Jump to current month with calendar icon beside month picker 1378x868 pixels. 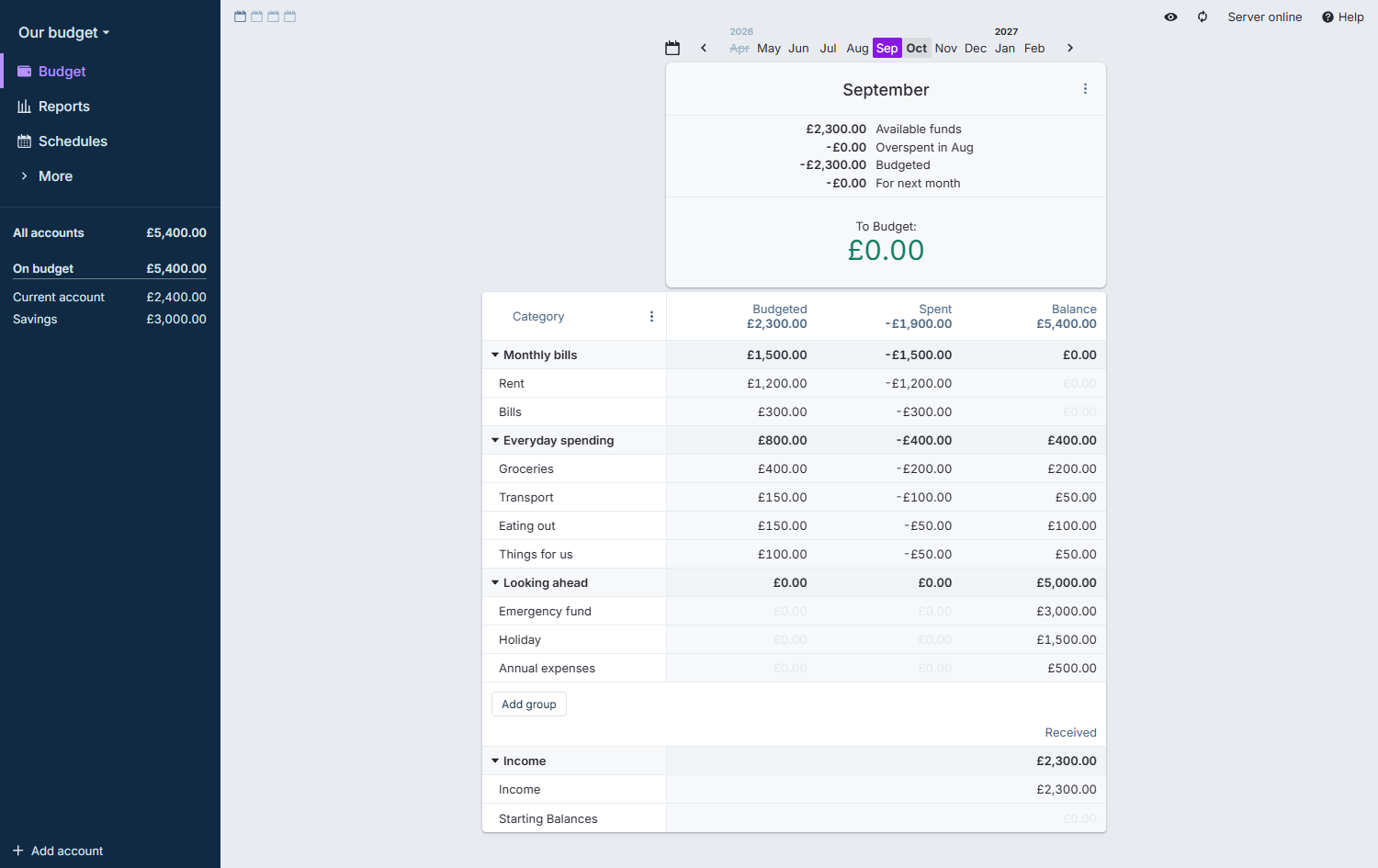pyautogui.click(x=672, y=48)
